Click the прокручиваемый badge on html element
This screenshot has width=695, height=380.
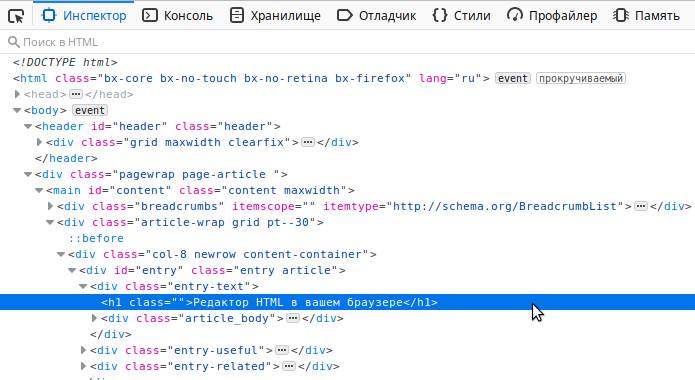pos(581,78)
